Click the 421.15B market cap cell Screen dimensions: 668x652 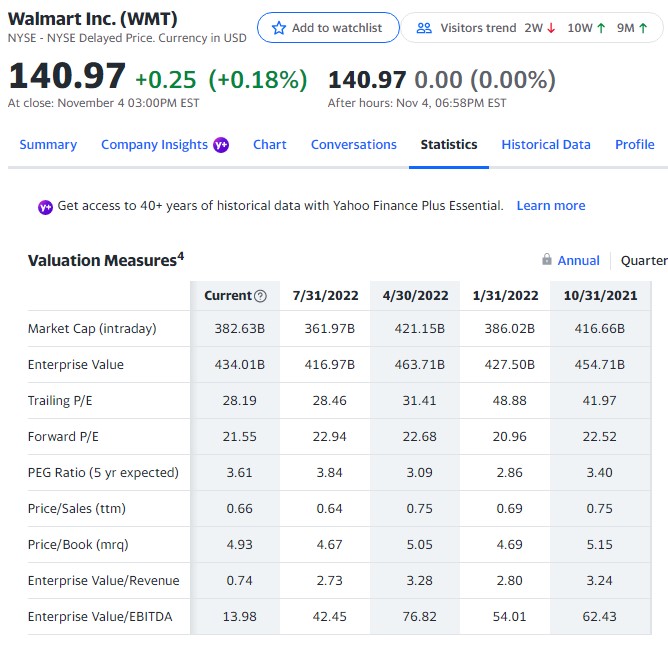pyautogui.click(x=420, y=329)
